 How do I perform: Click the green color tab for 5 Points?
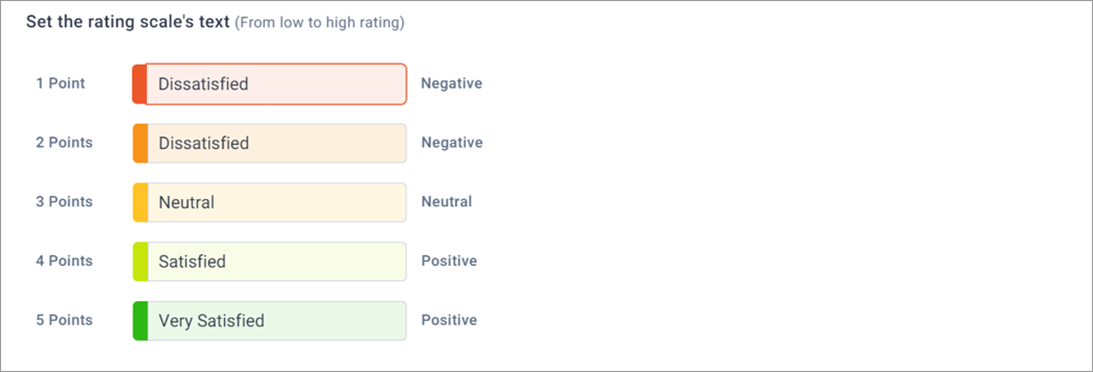click(x=140, y=321)
